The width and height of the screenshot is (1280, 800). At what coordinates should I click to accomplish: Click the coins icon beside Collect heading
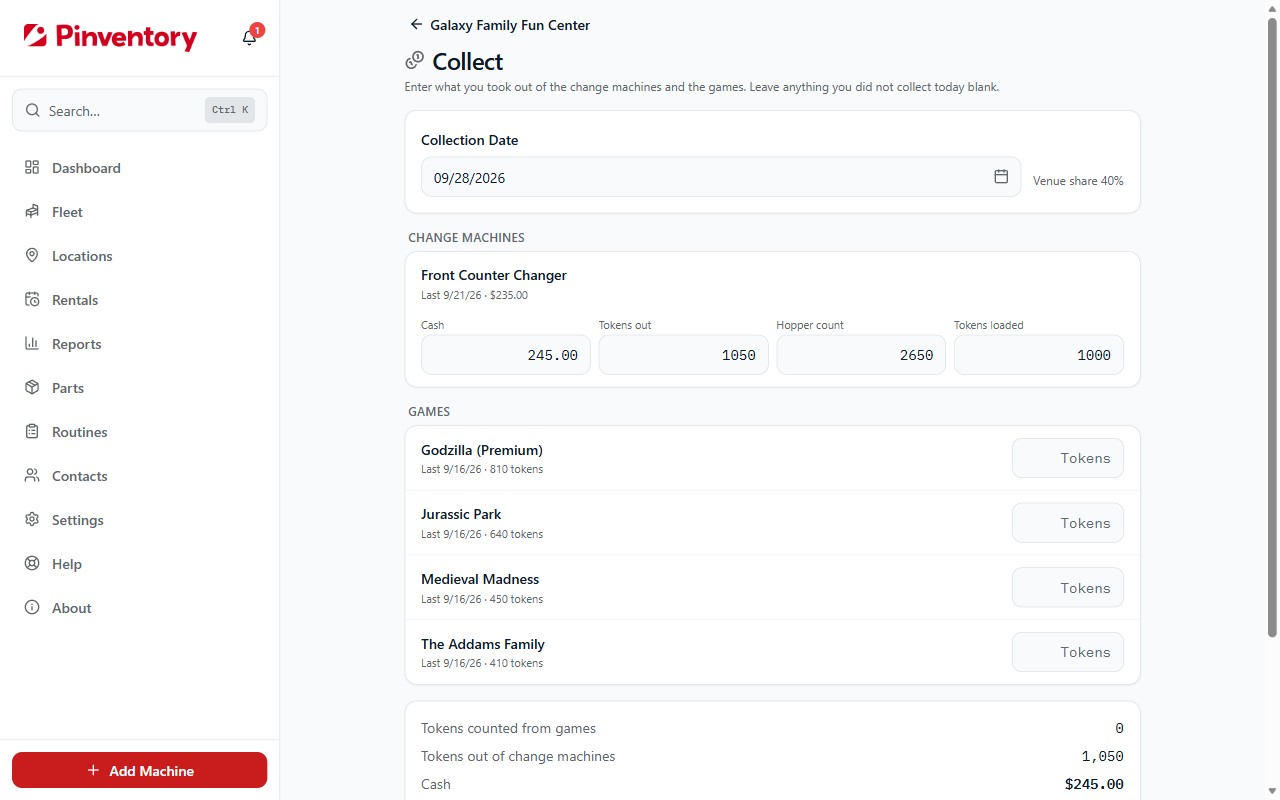tap(415, 62)
